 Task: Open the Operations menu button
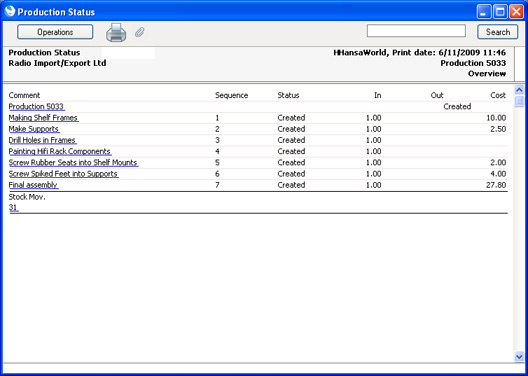click(x=55, y=32)
